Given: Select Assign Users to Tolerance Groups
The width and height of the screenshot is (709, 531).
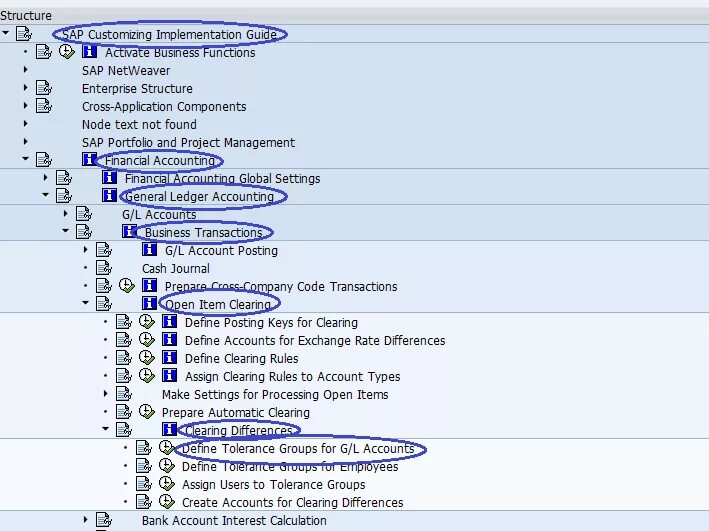Looking at the screenshot, I should [x=274, y=484].
